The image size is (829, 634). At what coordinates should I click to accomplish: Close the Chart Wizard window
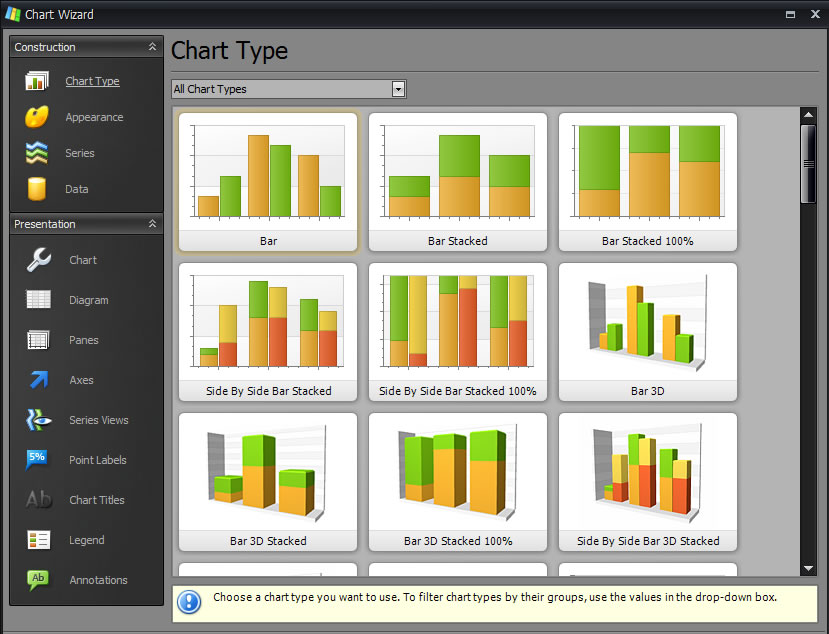point(815,14)
